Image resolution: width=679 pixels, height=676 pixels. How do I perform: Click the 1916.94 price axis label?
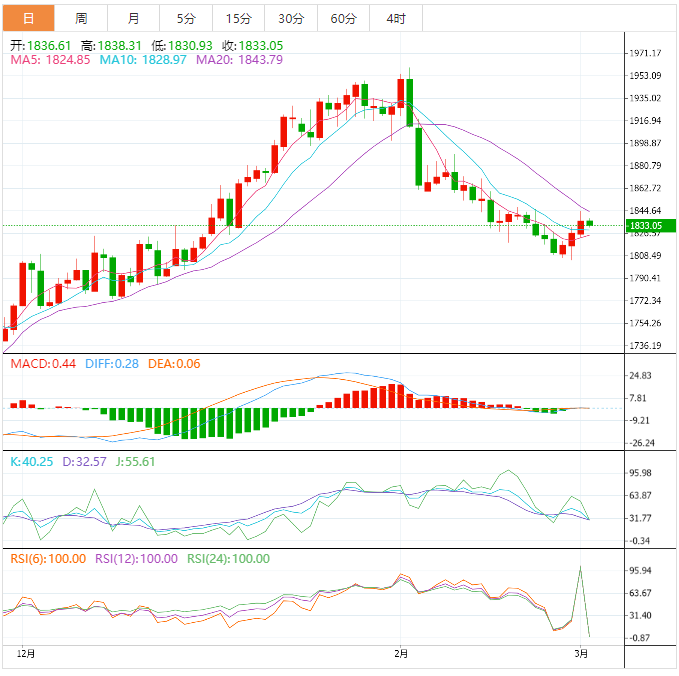[x=645, y=120]
